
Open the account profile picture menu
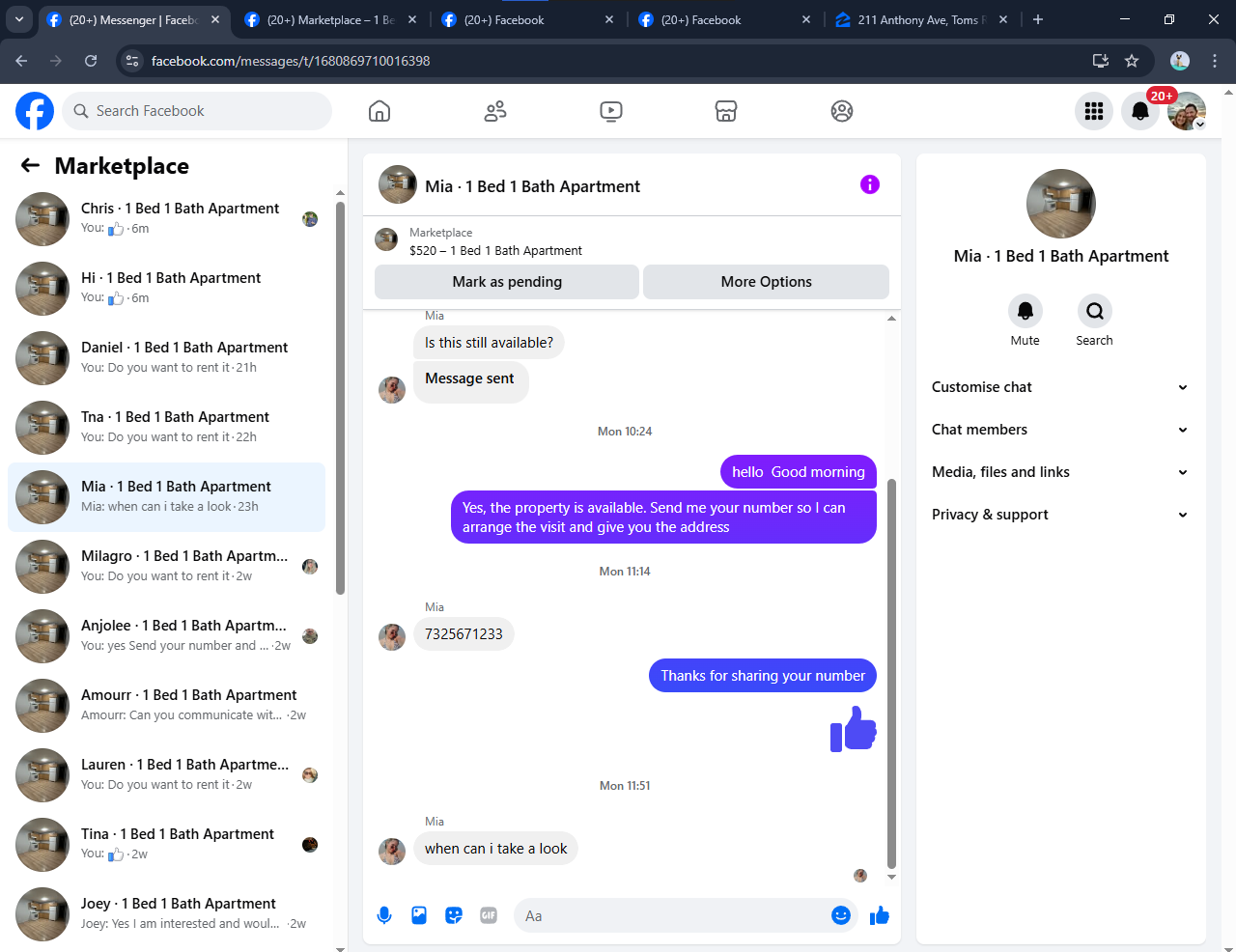[x=1187, y=111]
